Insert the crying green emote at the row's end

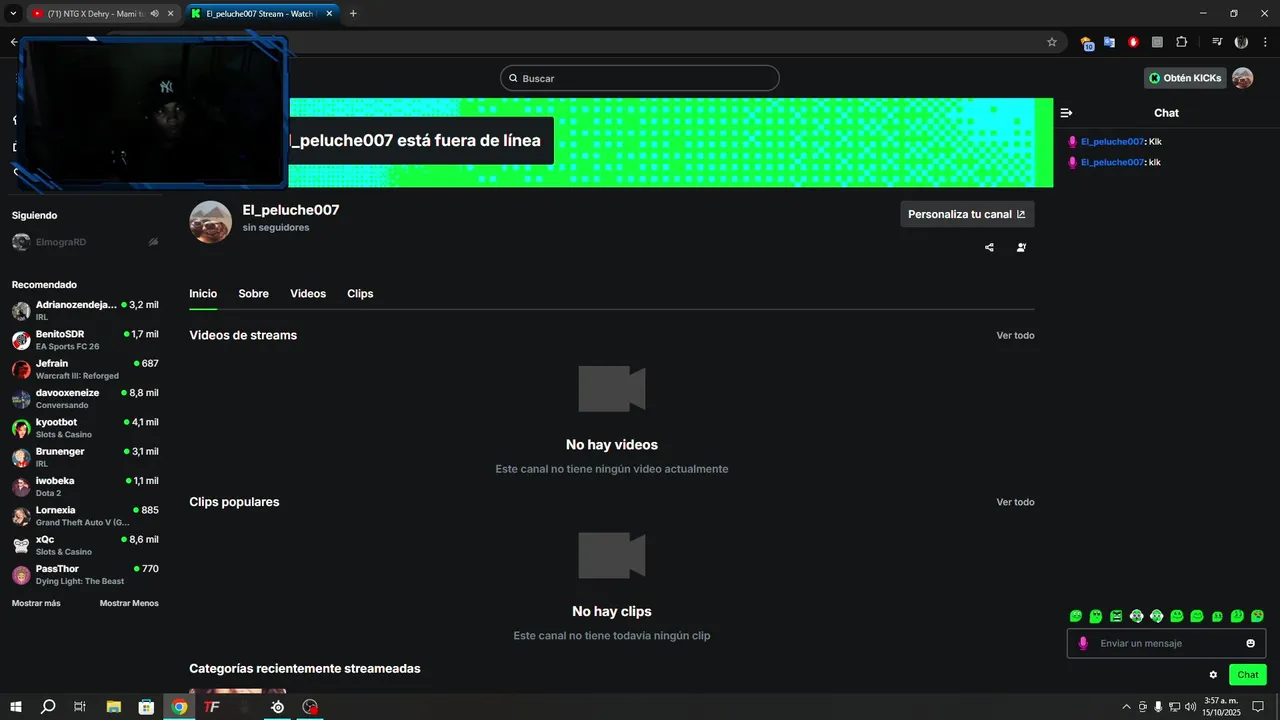[x=1257, y=616]
